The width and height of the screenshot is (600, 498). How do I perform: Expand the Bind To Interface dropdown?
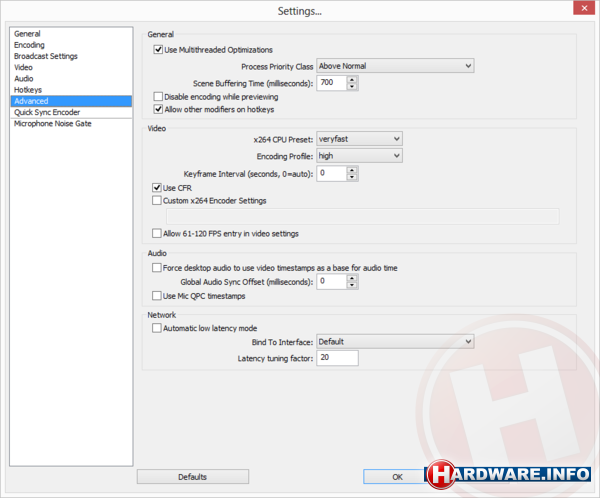pyautogui.click(x=395, y=341)
